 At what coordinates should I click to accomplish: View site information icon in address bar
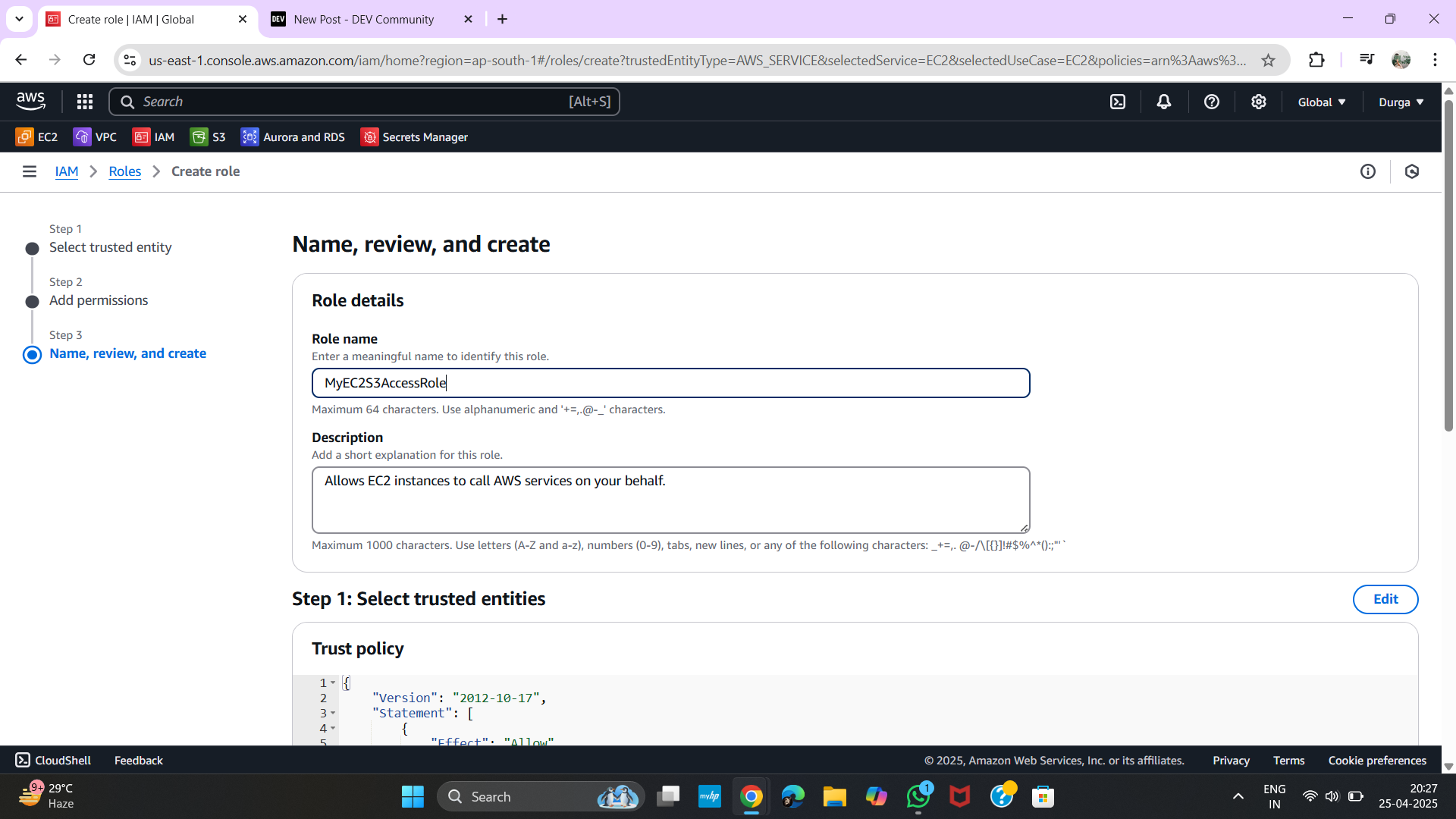(130, 60)
